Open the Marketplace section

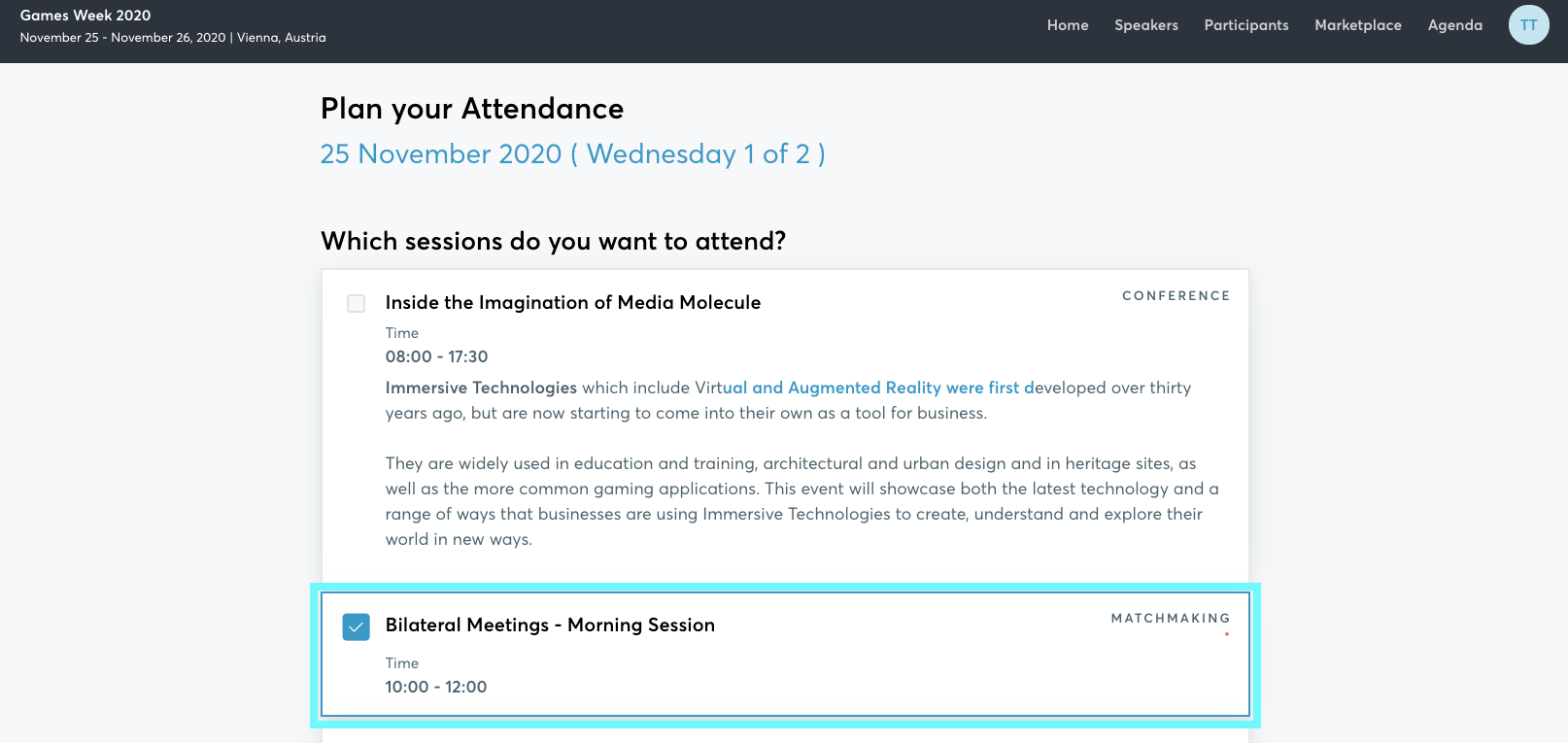(x=1357, y=25)
